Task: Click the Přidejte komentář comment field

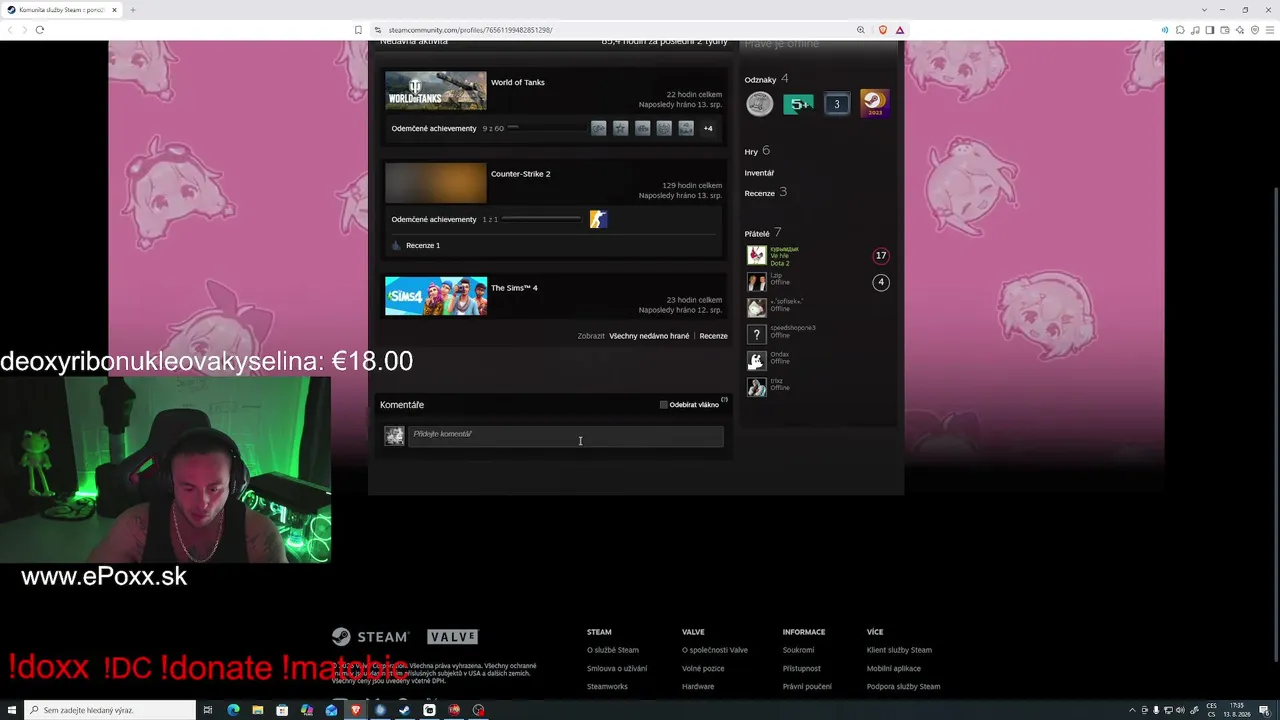Action: point(565,435)
